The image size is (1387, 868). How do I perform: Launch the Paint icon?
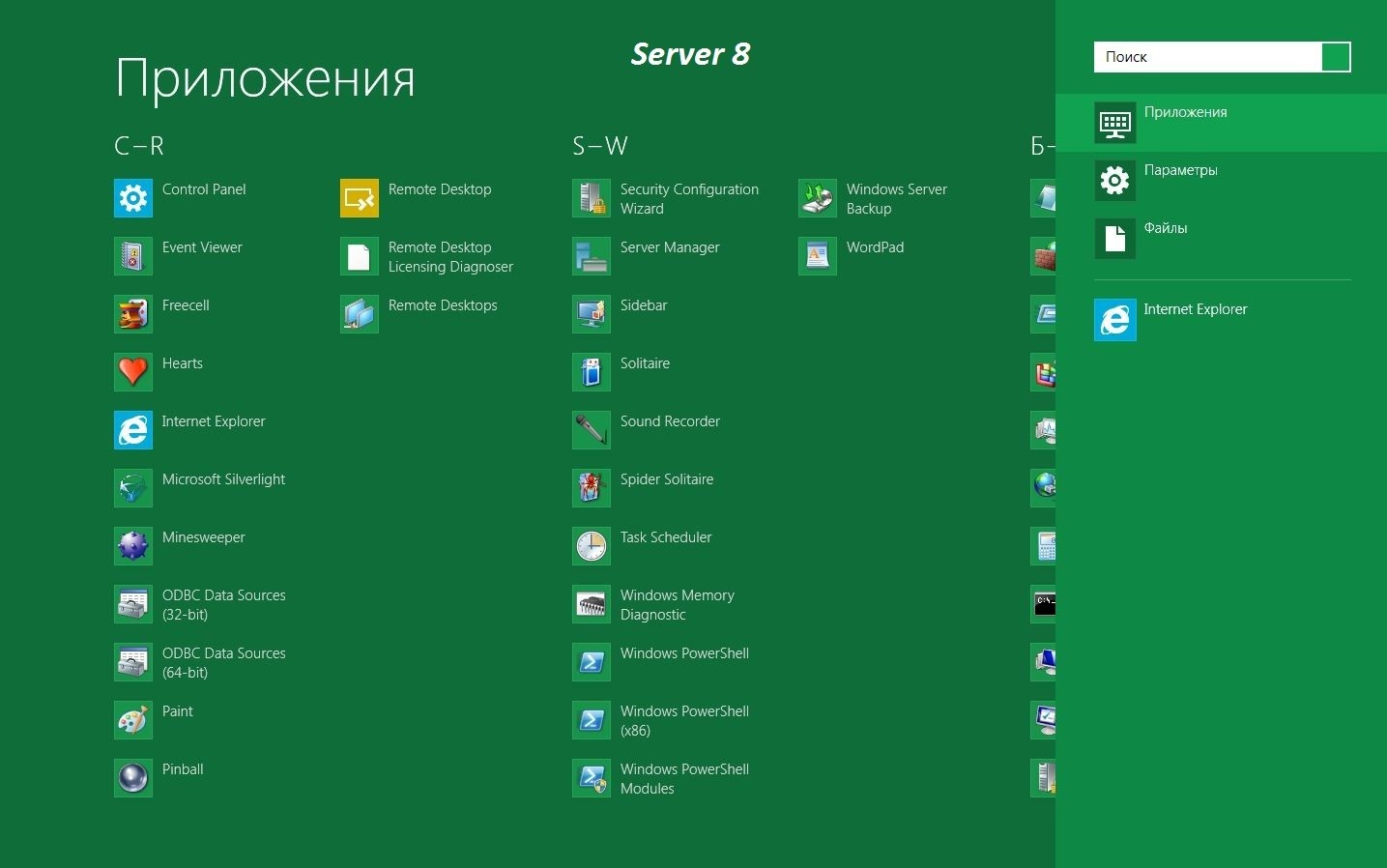(133, 720)
